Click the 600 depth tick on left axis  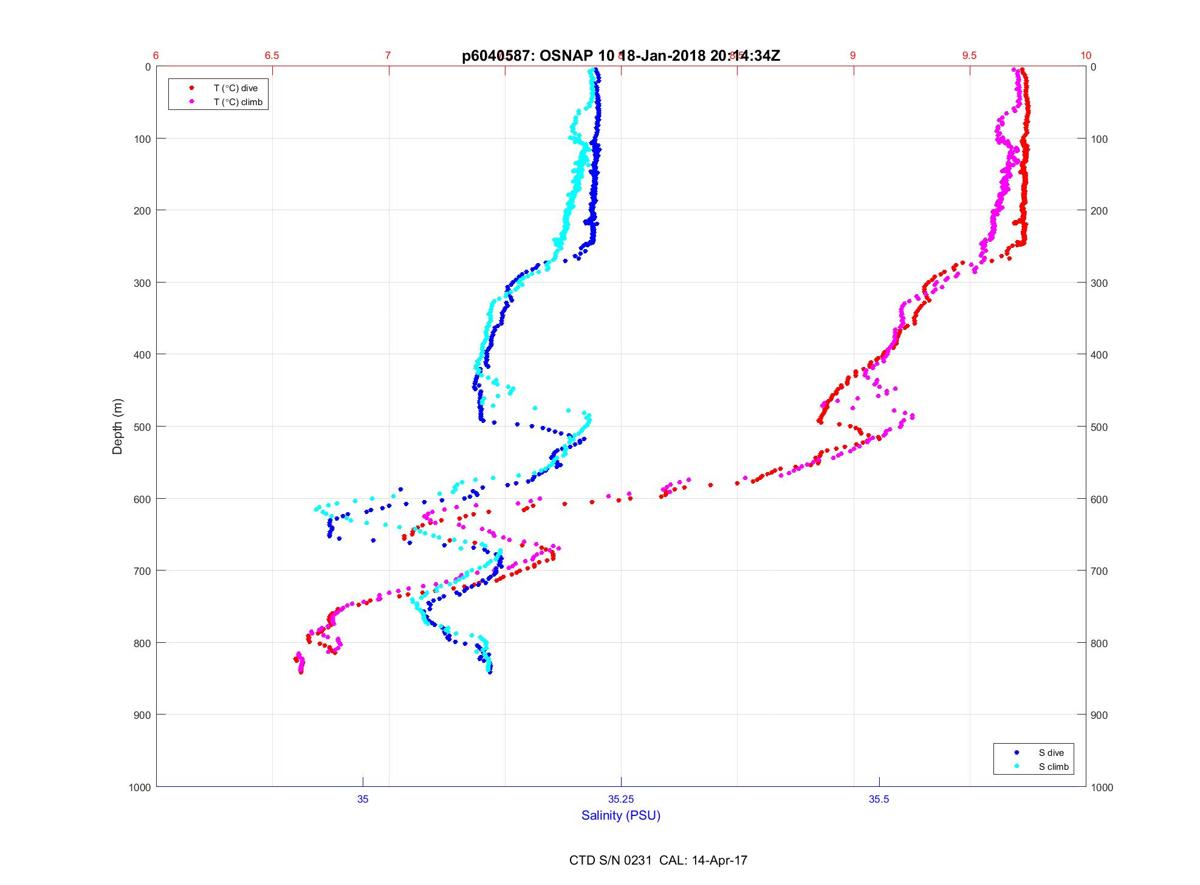tap(143, 499)
